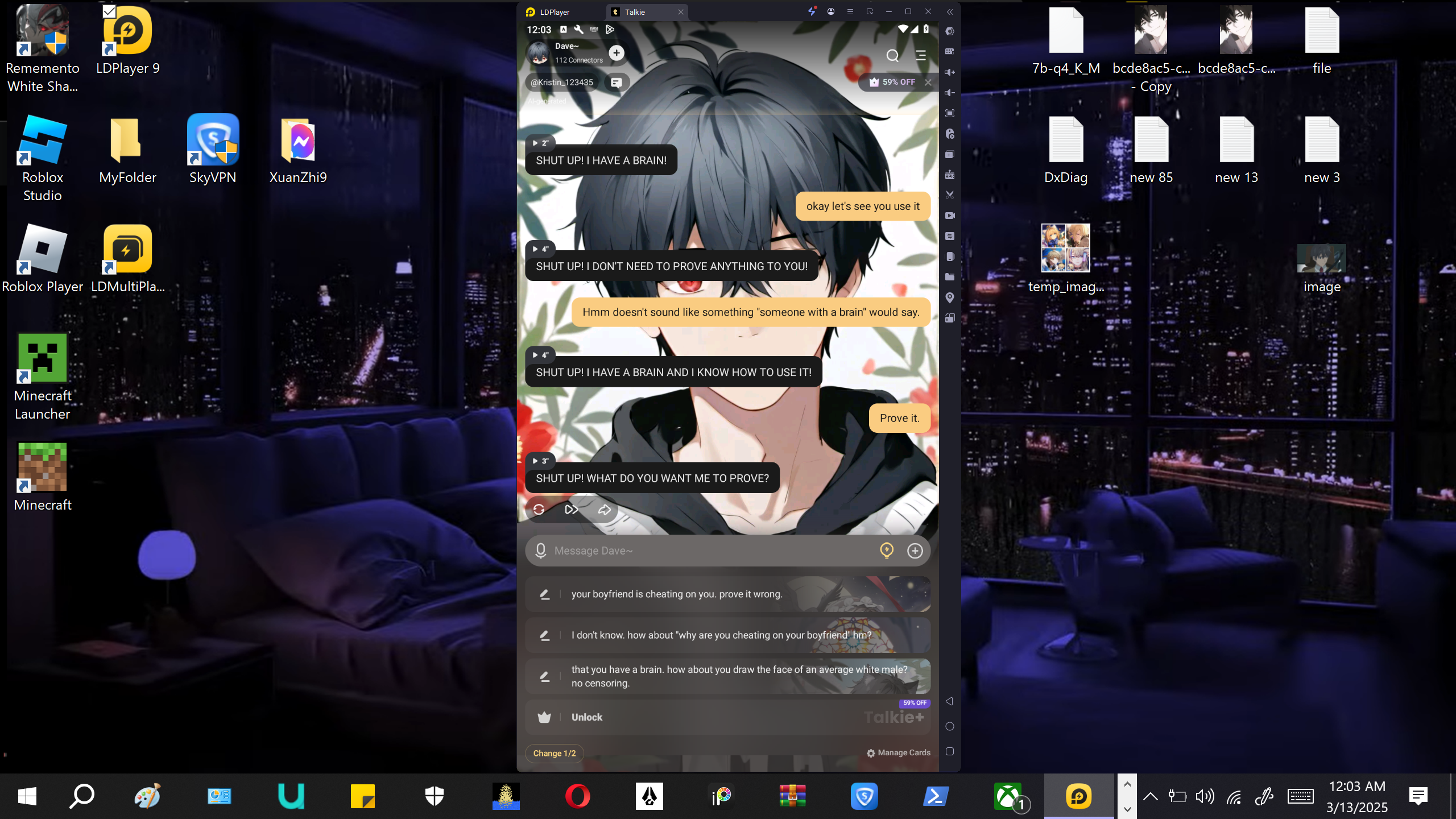Tap the Android back triangle button
The image size is (1456, 819).
tap(949, 701)
